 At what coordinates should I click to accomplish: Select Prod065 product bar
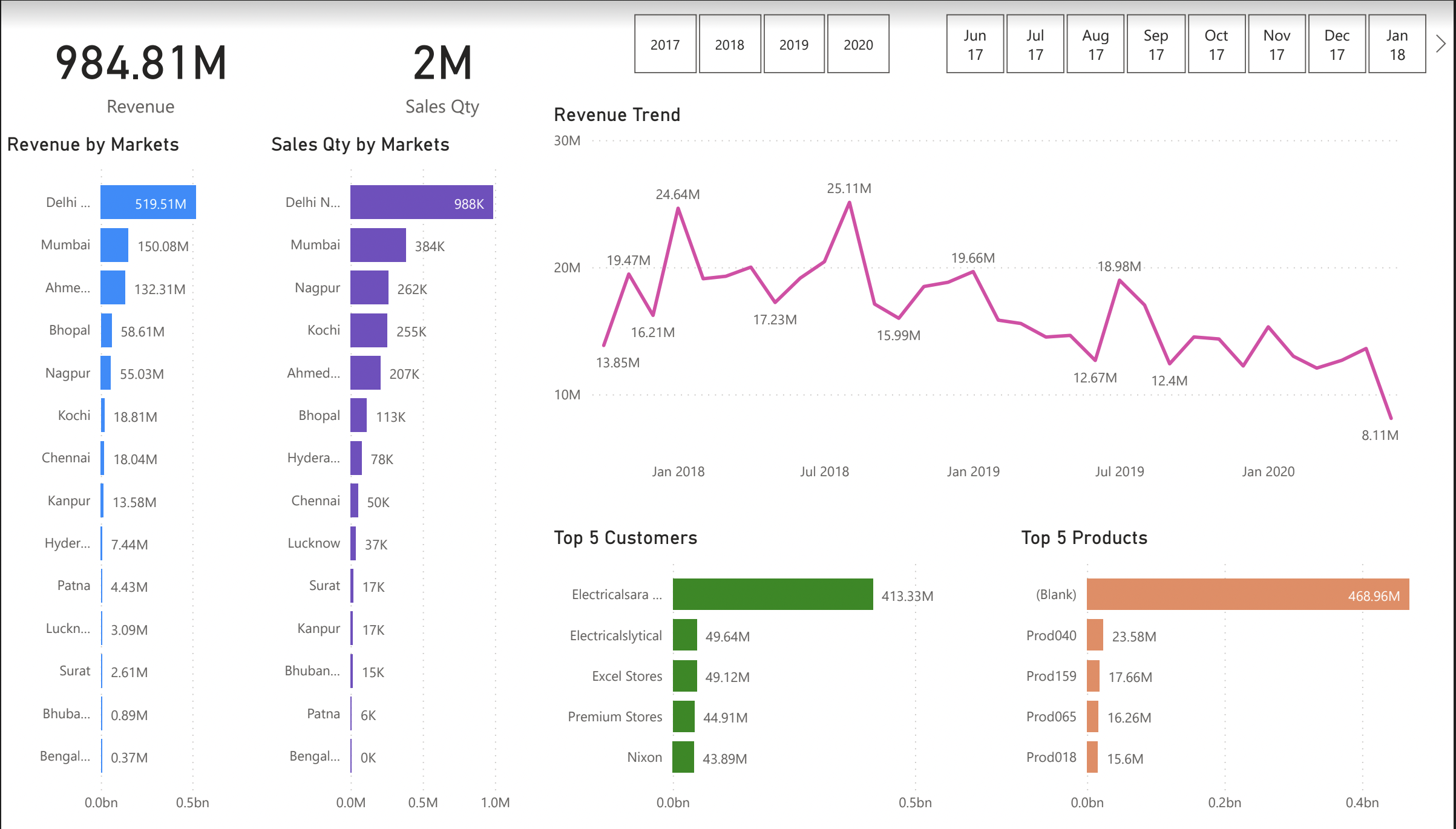pyautogui.click(x=1092, y=716)
